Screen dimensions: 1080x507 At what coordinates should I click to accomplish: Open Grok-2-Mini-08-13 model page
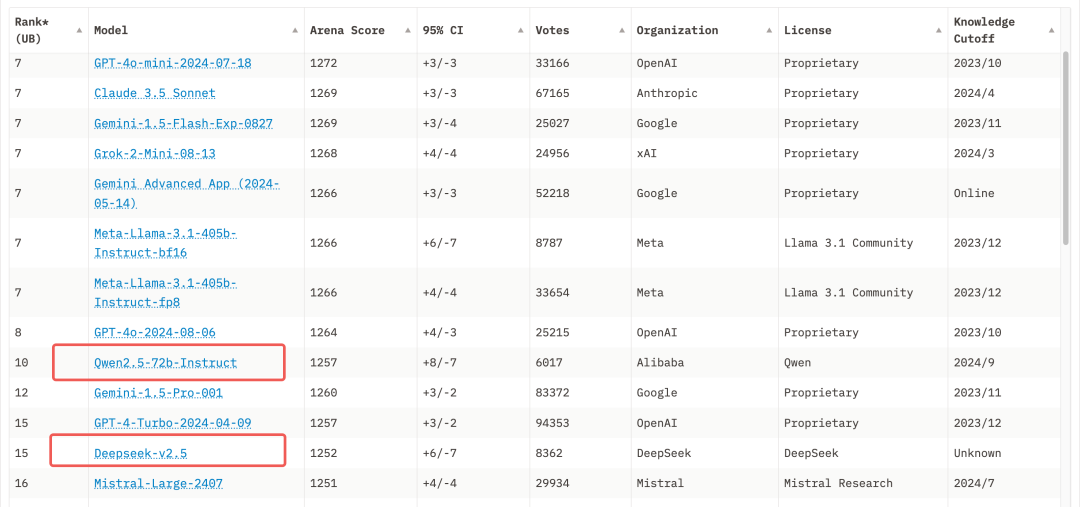[155, 153]
